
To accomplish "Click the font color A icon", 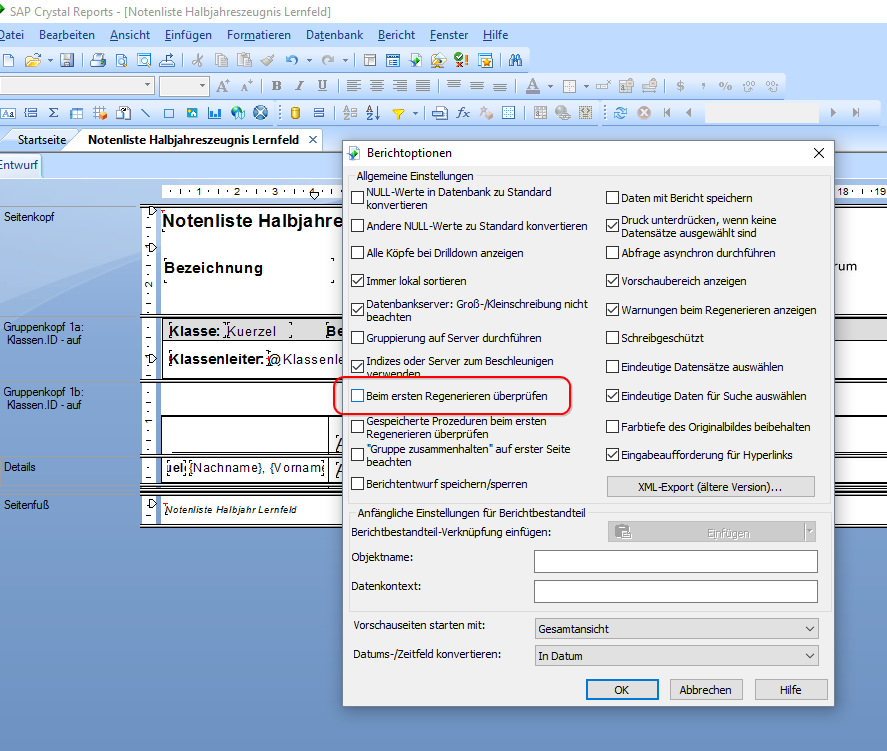I will [532, 86].
